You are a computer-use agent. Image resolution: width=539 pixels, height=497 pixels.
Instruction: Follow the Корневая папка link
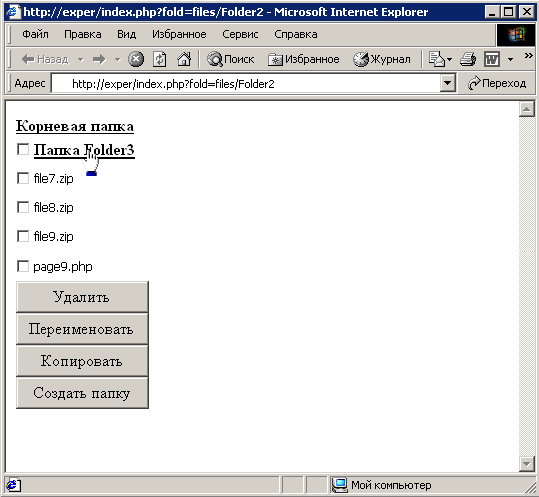[75, 126]
